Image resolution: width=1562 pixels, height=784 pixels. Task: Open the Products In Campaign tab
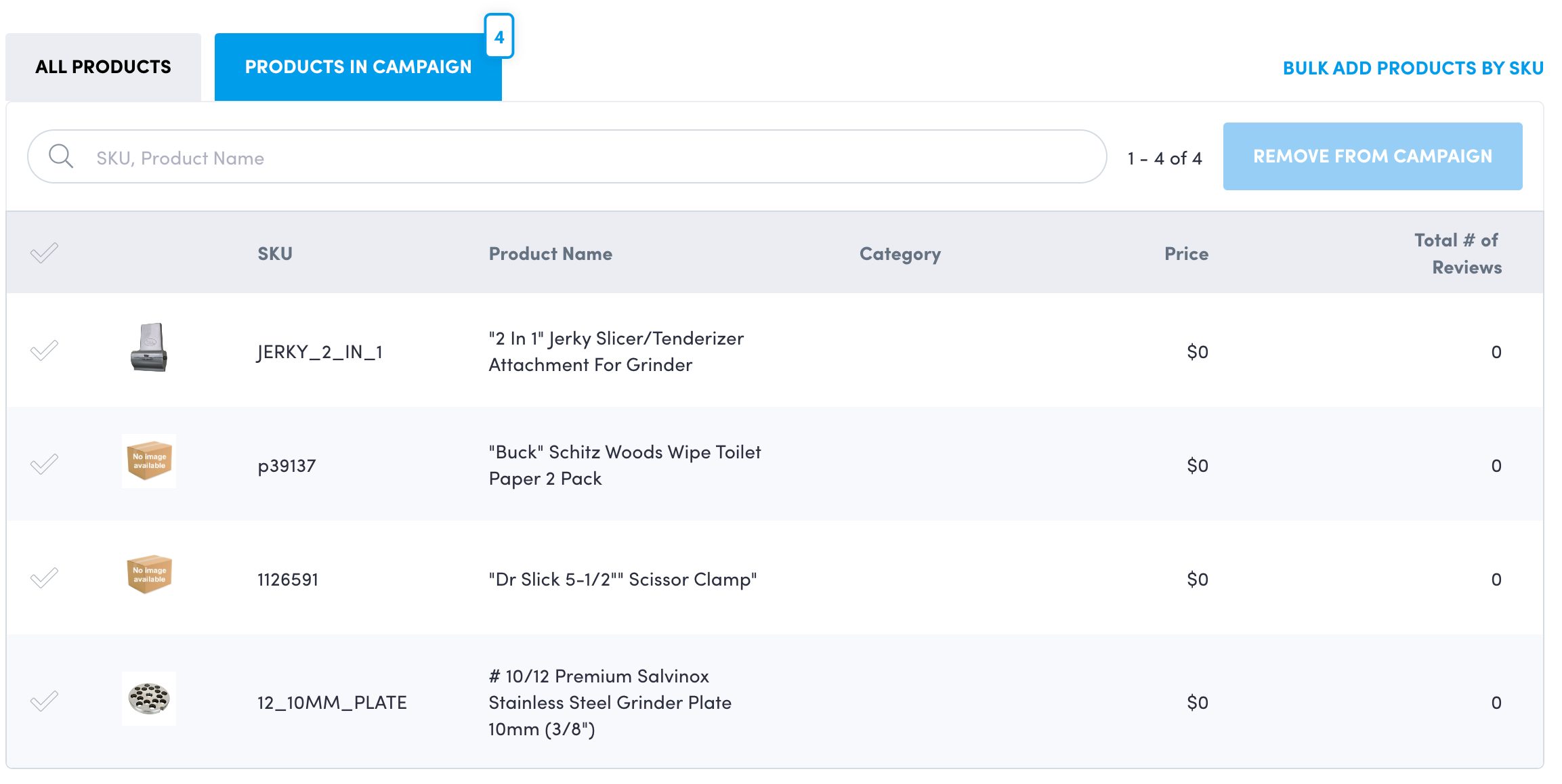[x=358, y=67]
